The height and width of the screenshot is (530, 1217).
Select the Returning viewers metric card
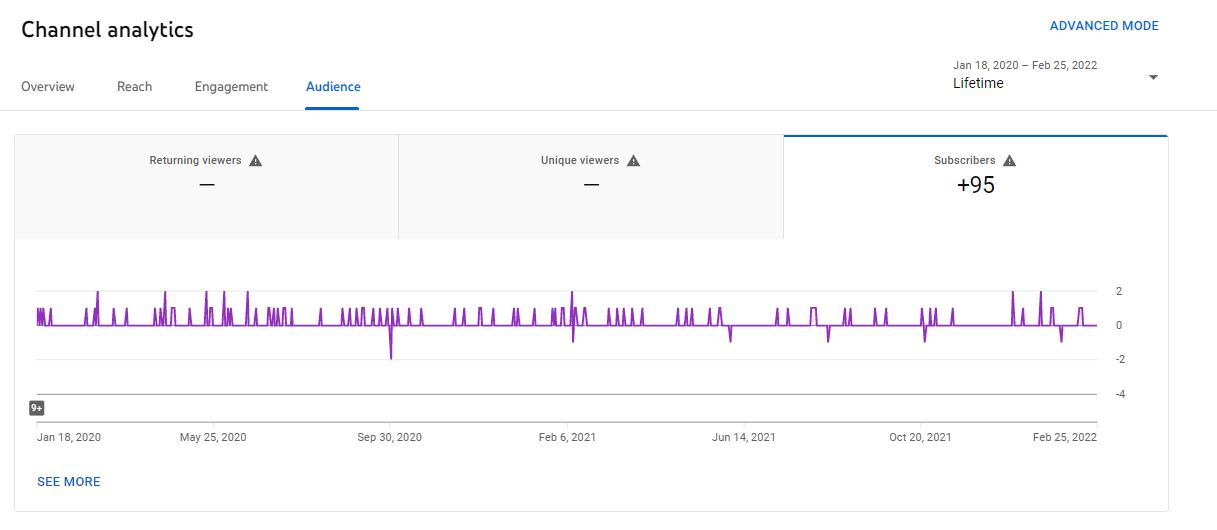207,187
